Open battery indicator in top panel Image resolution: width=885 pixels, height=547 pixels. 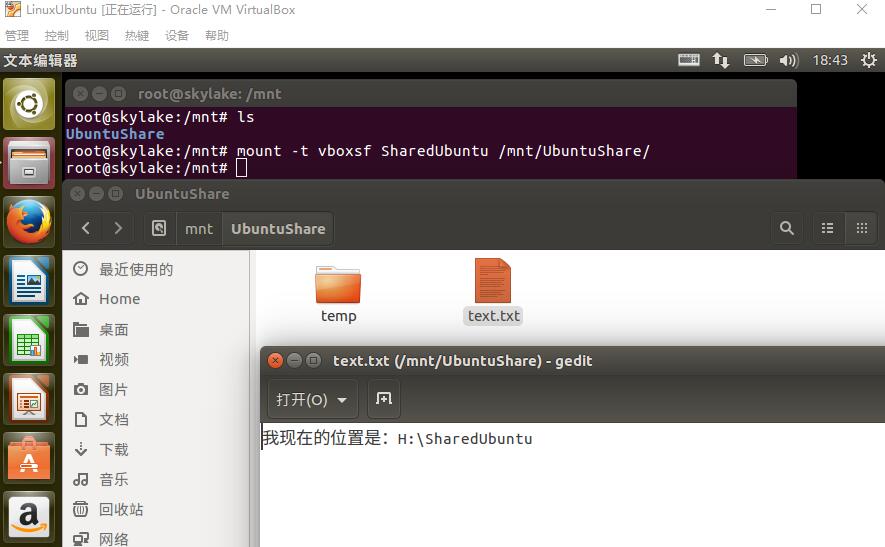click(x=755, y=60)
